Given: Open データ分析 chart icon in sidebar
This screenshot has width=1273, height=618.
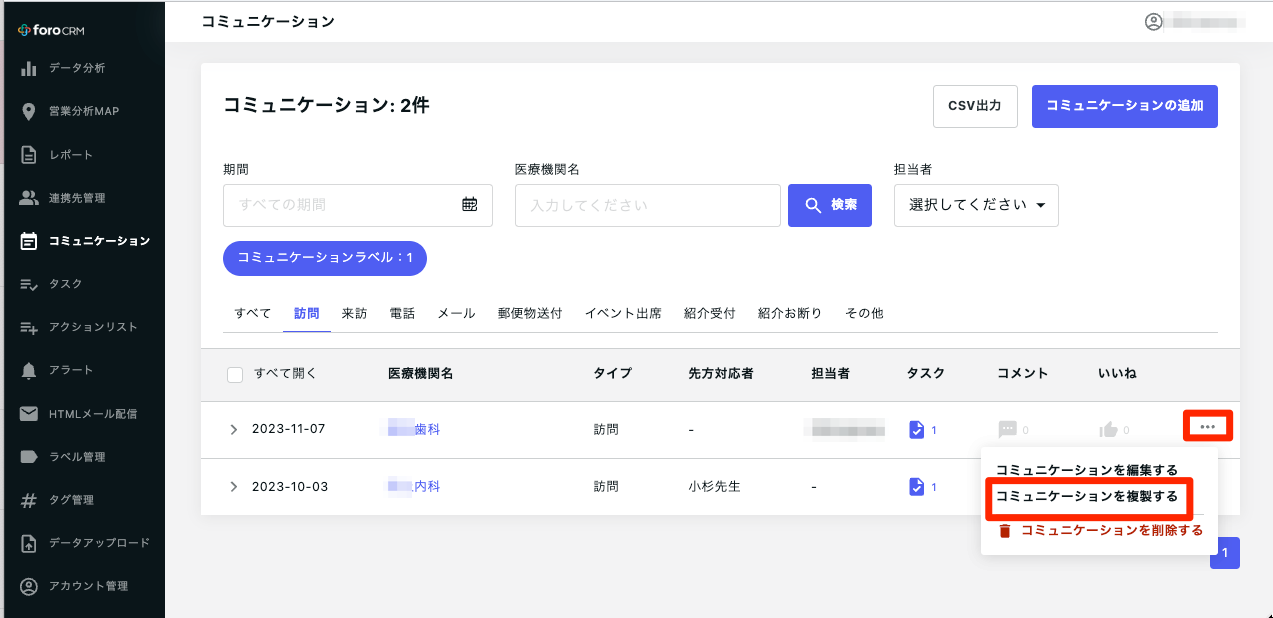Looking at the screenshot, I should (29, 68).
